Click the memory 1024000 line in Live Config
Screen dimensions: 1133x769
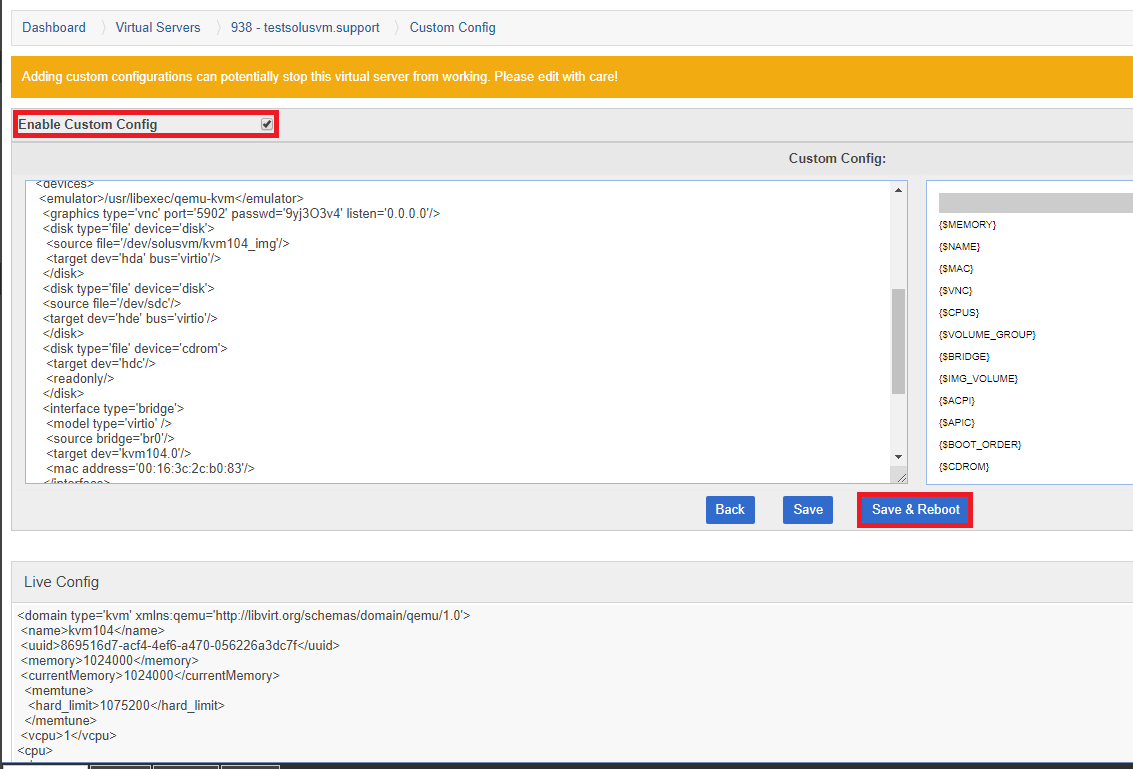110,661
